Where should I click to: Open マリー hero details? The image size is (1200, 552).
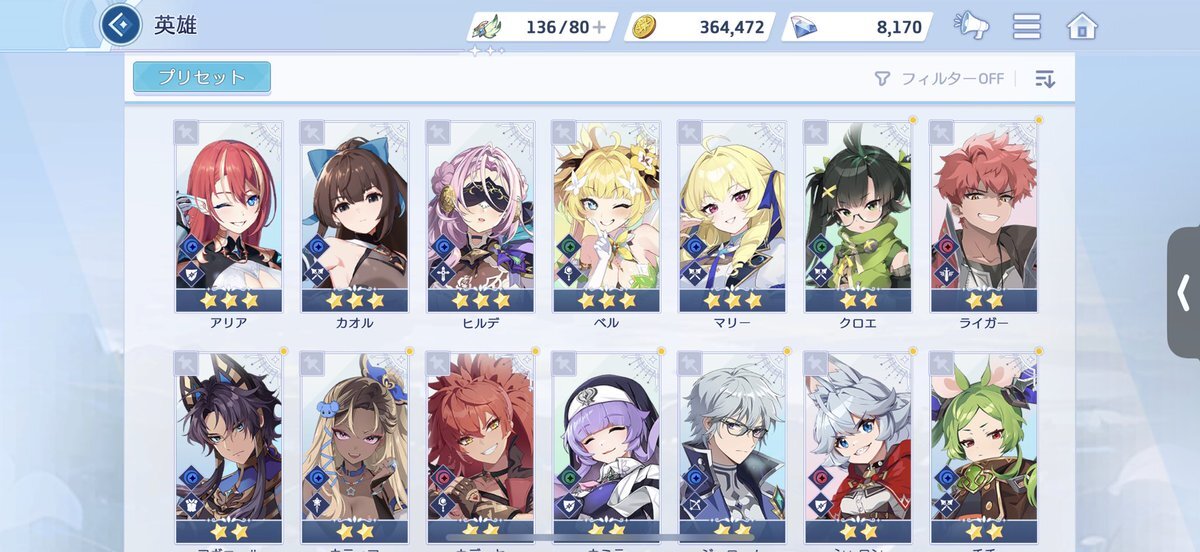[x=732, y=216]
